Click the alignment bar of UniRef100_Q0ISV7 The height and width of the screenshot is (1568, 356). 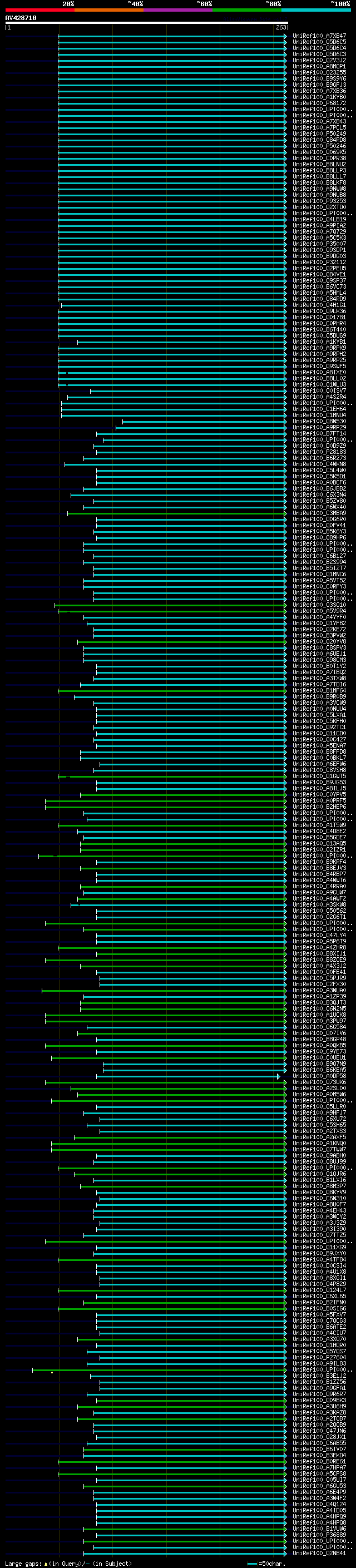188,391
